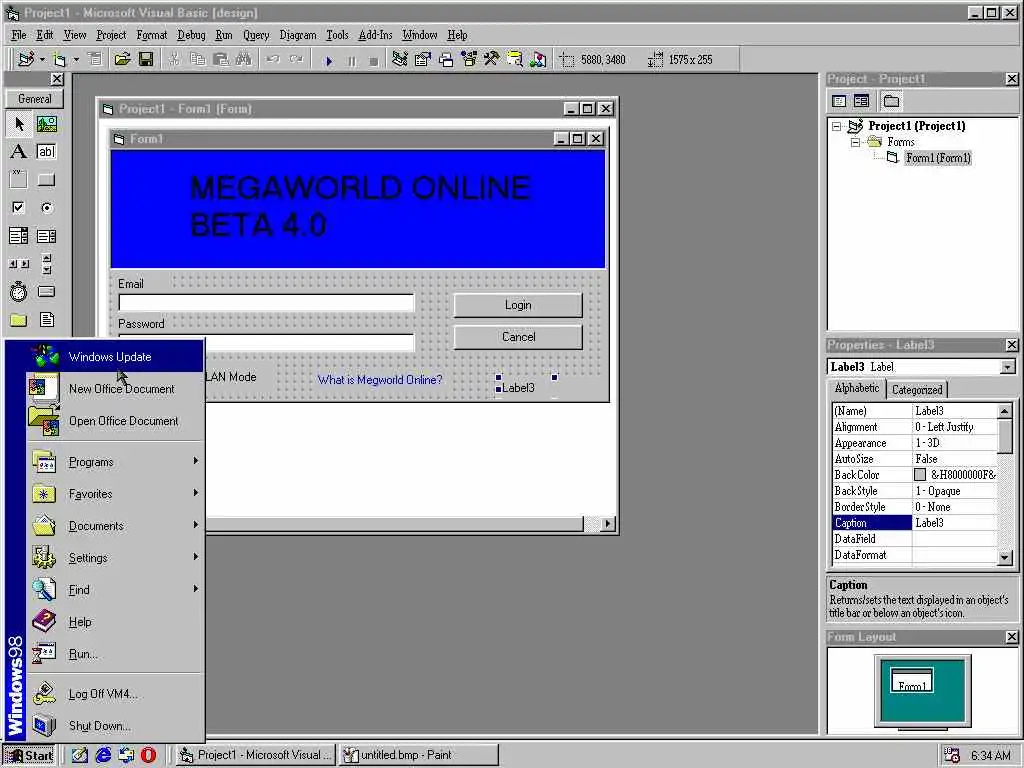Open the Add Standard EXE Project dropdown arrow
The height and width of the screenshot is (768, 1024).
(42, 59)
